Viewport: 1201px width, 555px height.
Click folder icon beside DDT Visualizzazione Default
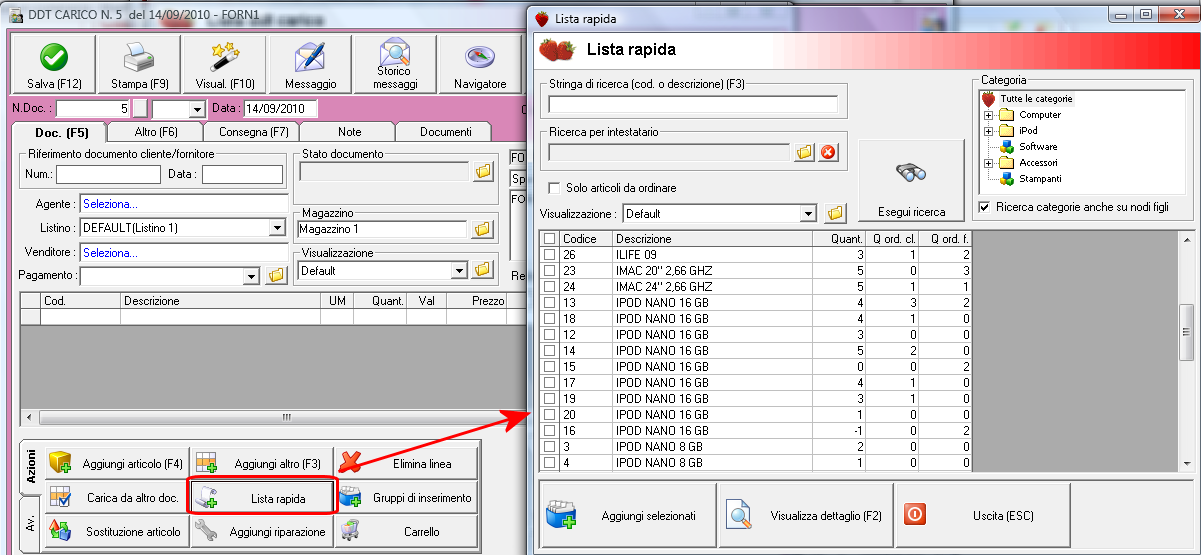click(x=483, y=270)
